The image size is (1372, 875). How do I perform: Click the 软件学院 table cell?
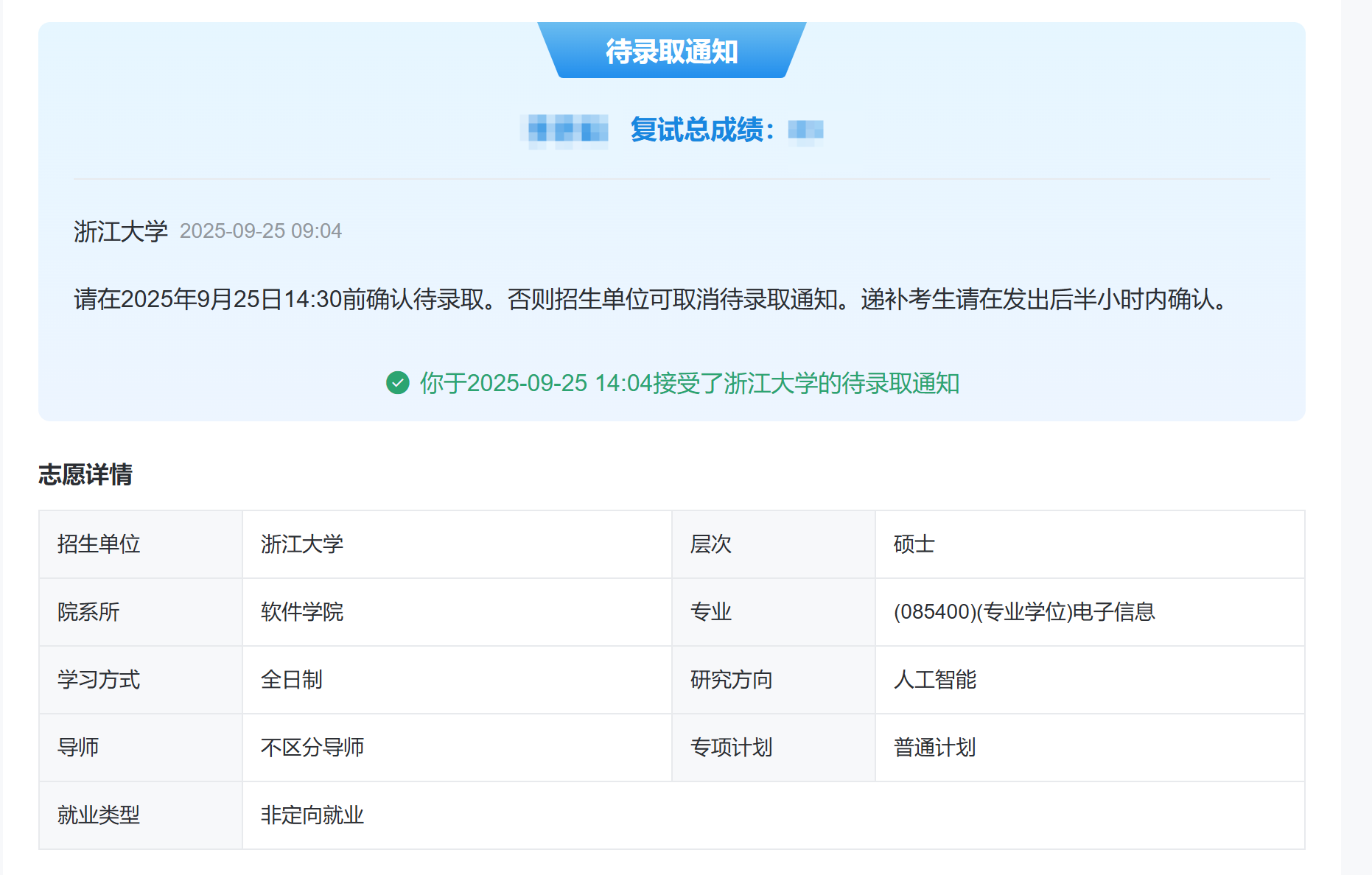(302, 612)
